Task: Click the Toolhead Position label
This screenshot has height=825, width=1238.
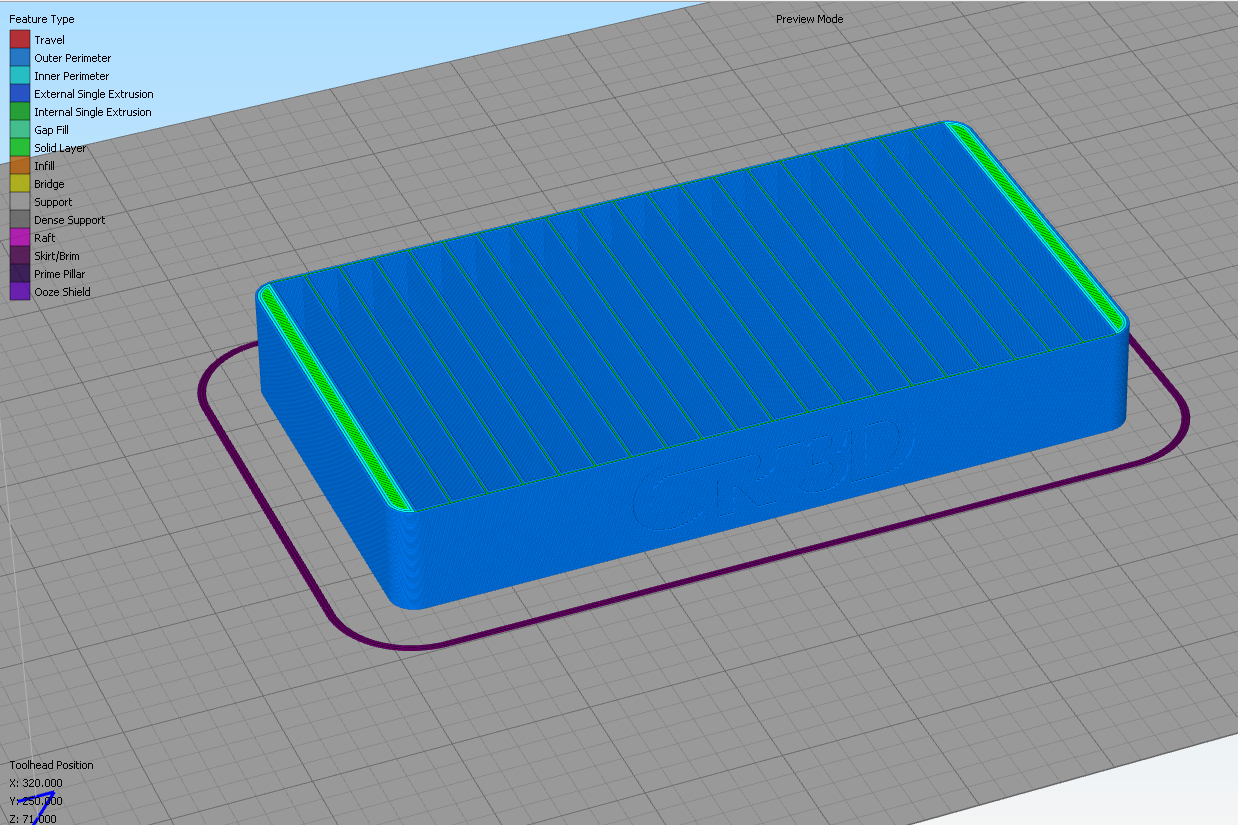Action: coord(51,765)
